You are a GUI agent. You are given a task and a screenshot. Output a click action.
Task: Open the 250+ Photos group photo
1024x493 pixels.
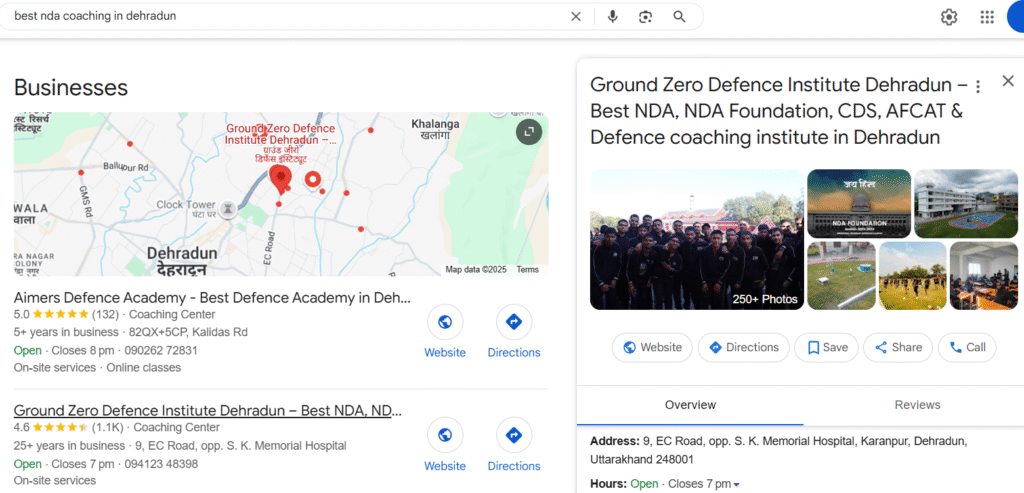(697, 240)
